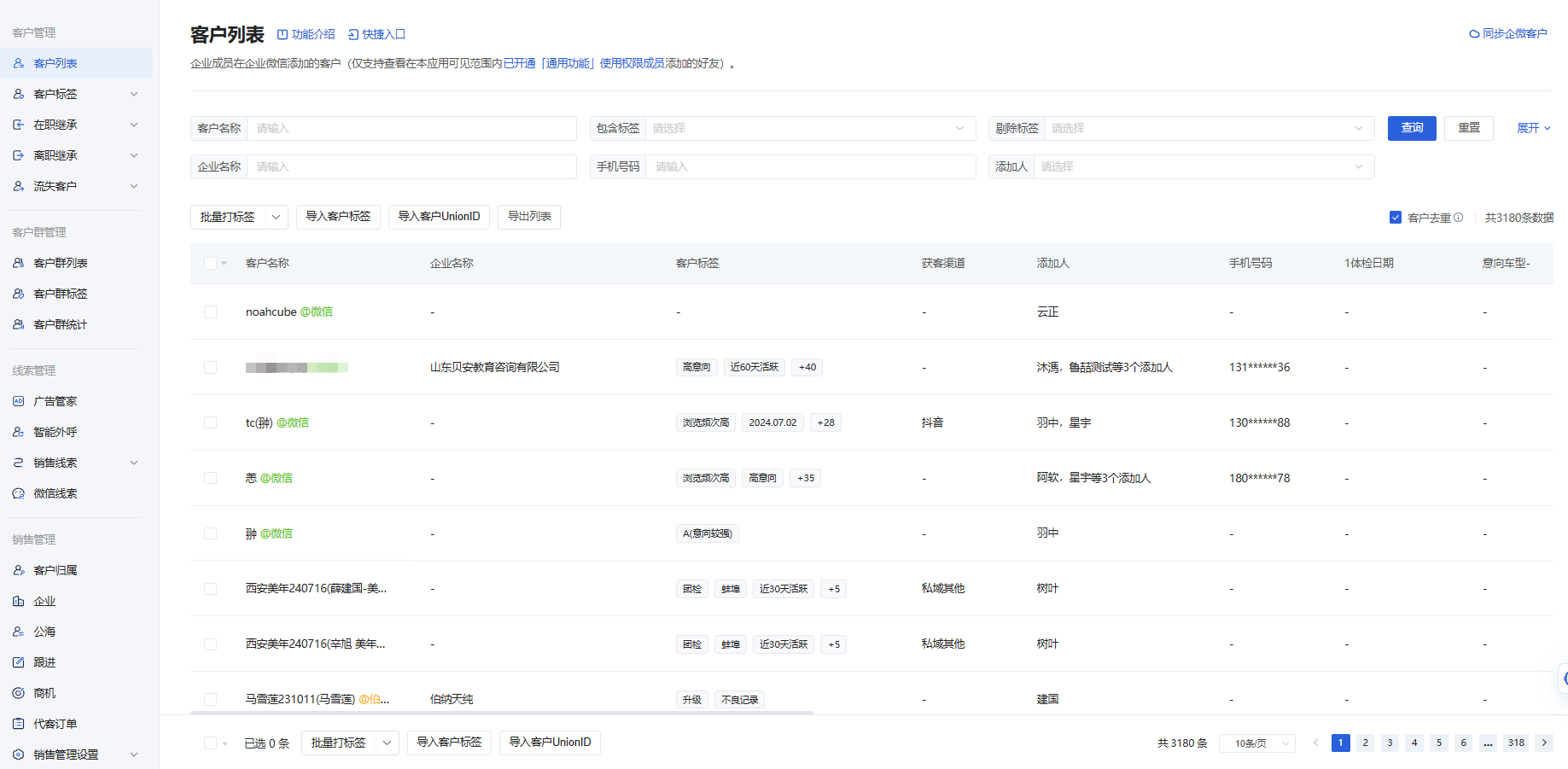This screenshot has width=1568, height=769.
Task: Click the 同步企微客户 cloud sync icon
Action: click(x=1474, y=34)
